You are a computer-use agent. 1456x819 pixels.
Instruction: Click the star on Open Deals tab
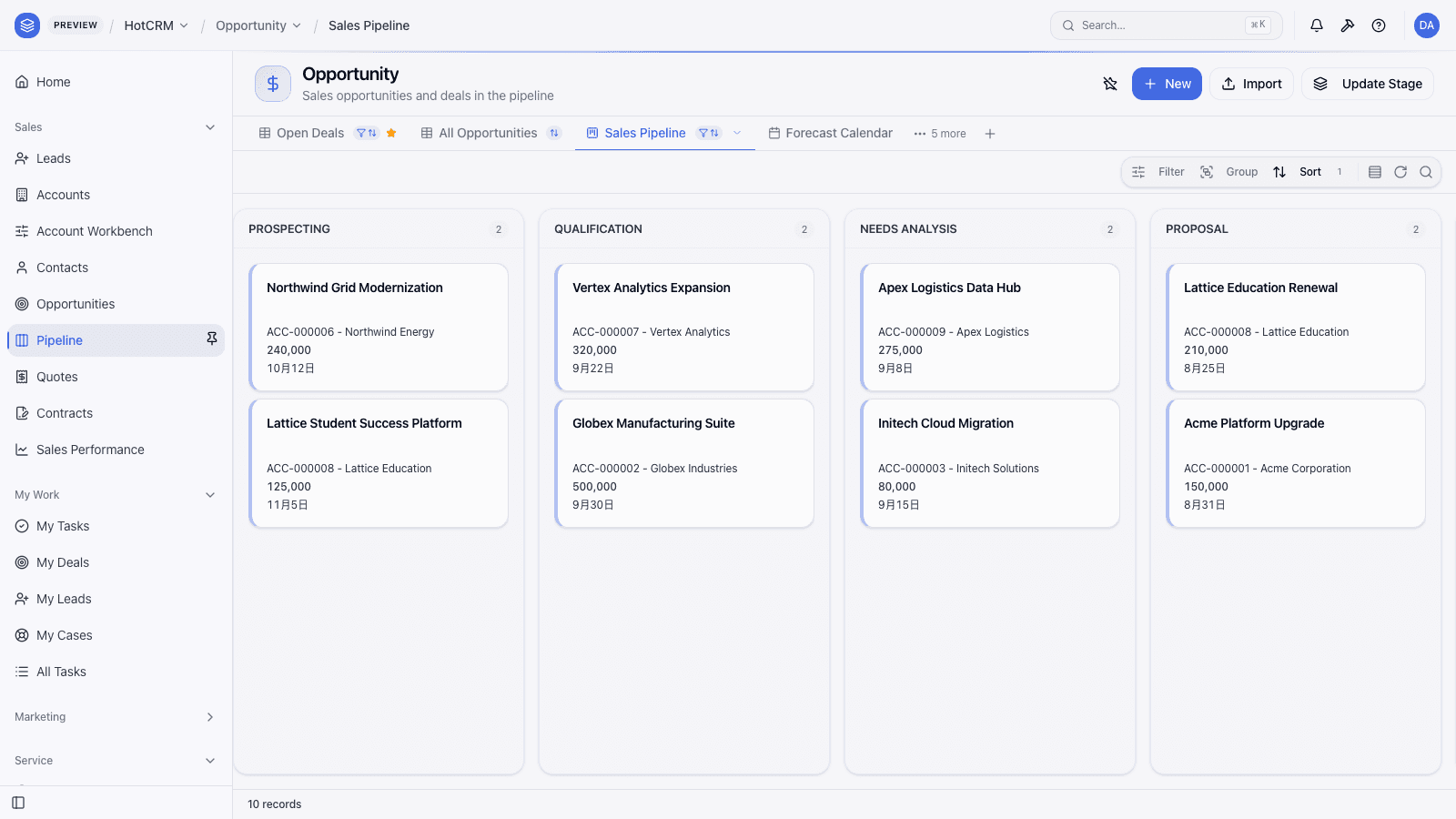tap(391, 133)
